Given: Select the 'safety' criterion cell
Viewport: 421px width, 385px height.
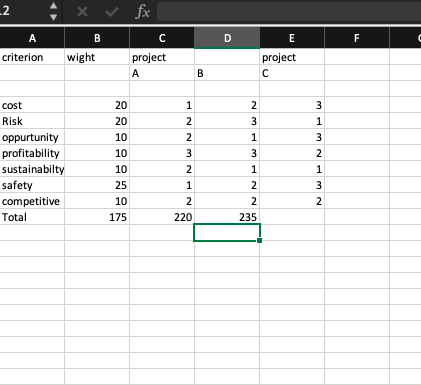Looking at the screenshot, I should click(32, 185).
